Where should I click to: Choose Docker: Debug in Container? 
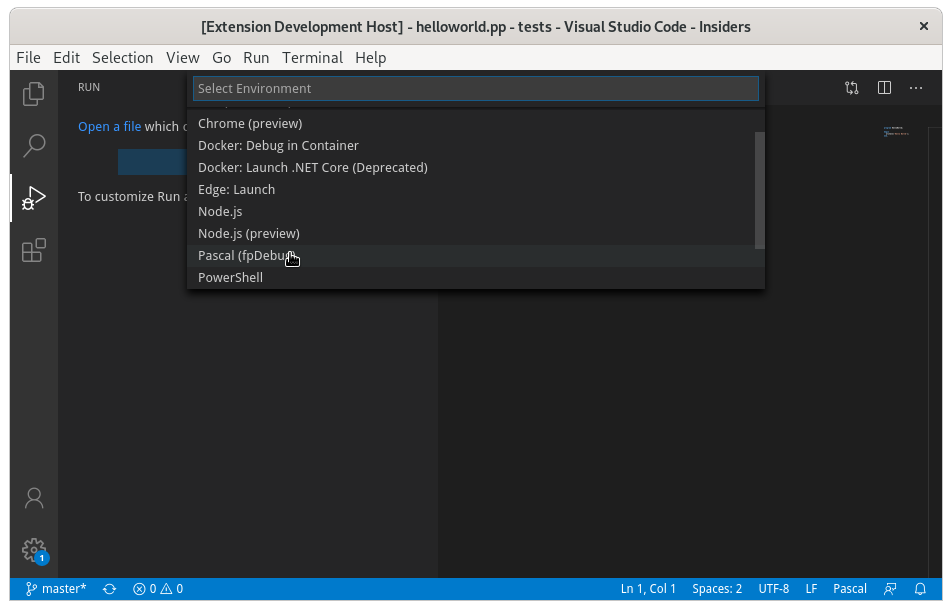[476, 146]
